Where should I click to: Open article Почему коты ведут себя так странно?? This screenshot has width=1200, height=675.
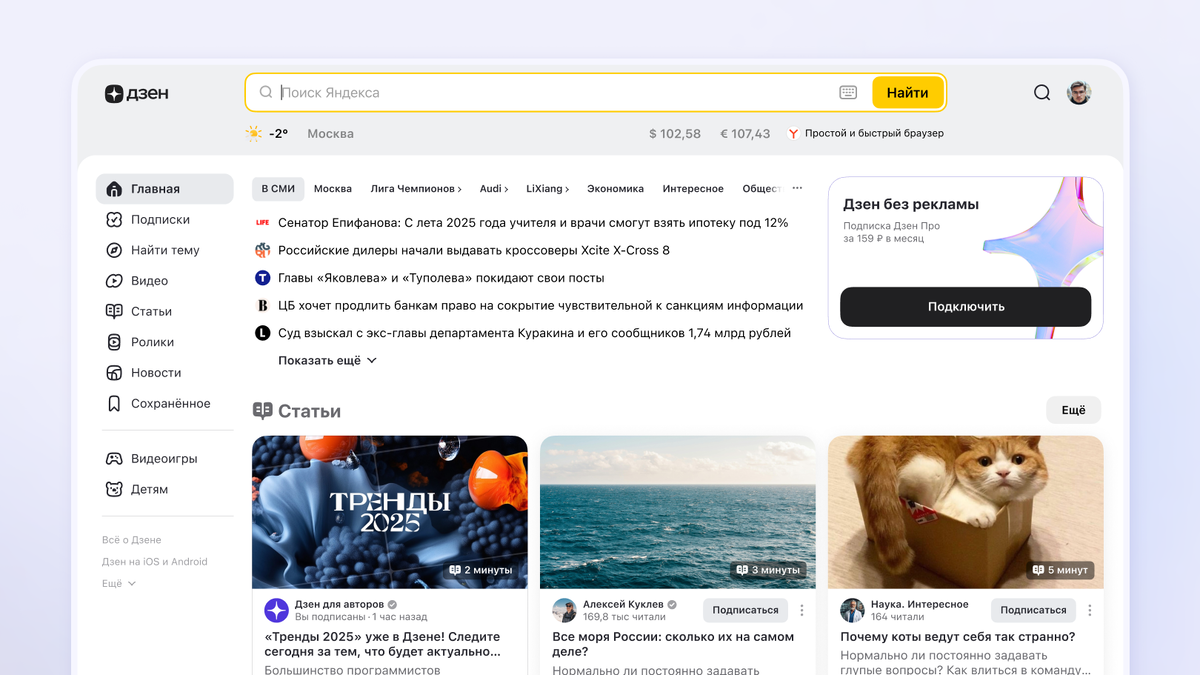tap(958, 637)
